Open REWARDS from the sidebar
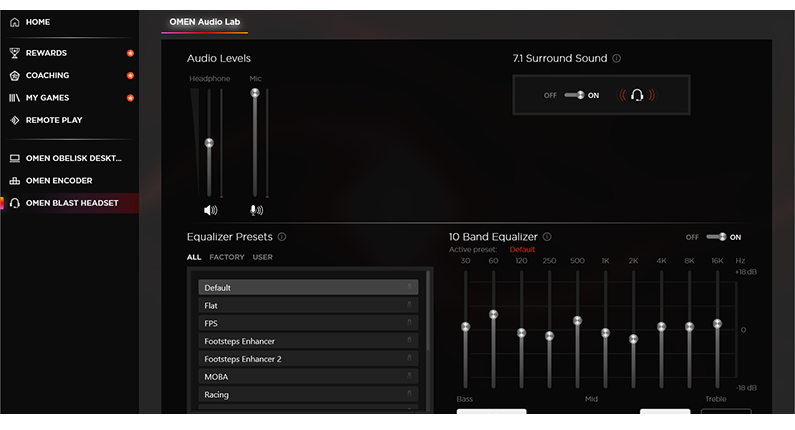This screenshot has height=430, width=795. pyautogui.click(x=46, y=53)
